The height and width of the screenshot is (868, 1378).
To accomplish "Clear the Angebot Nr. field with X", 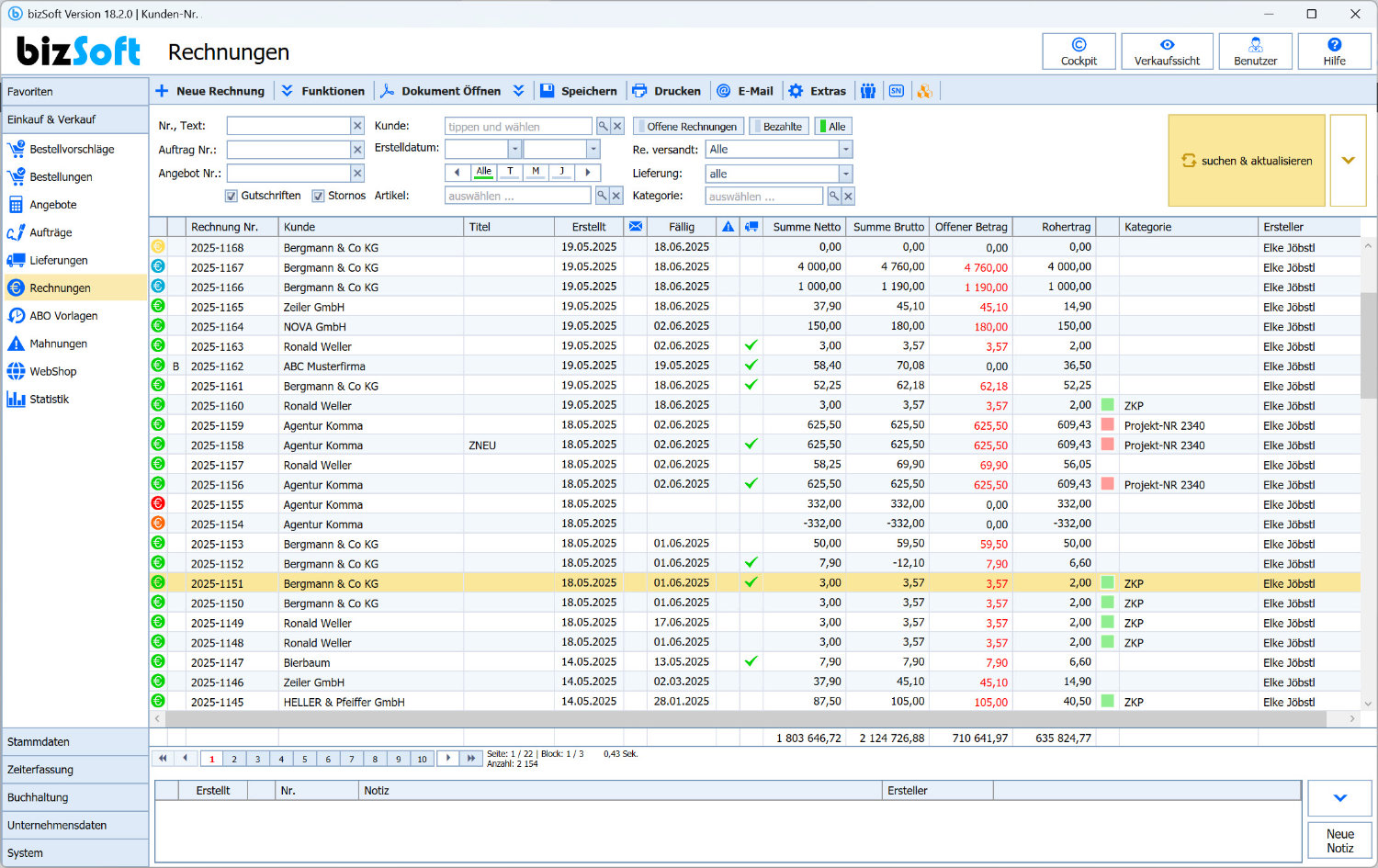I will 357,173.
